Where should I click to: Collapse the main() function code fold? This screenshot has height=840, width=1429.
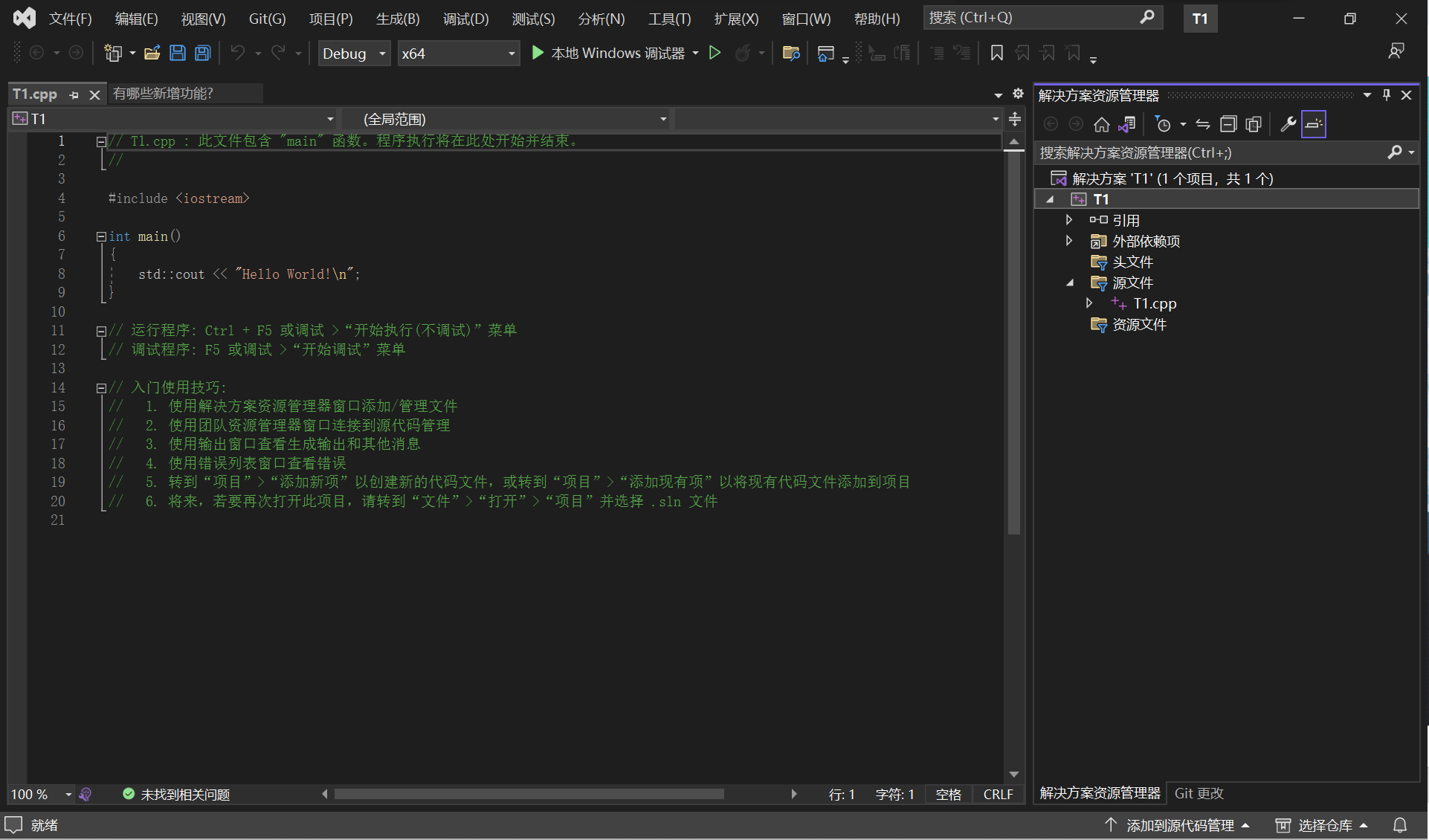pos(101,236)
